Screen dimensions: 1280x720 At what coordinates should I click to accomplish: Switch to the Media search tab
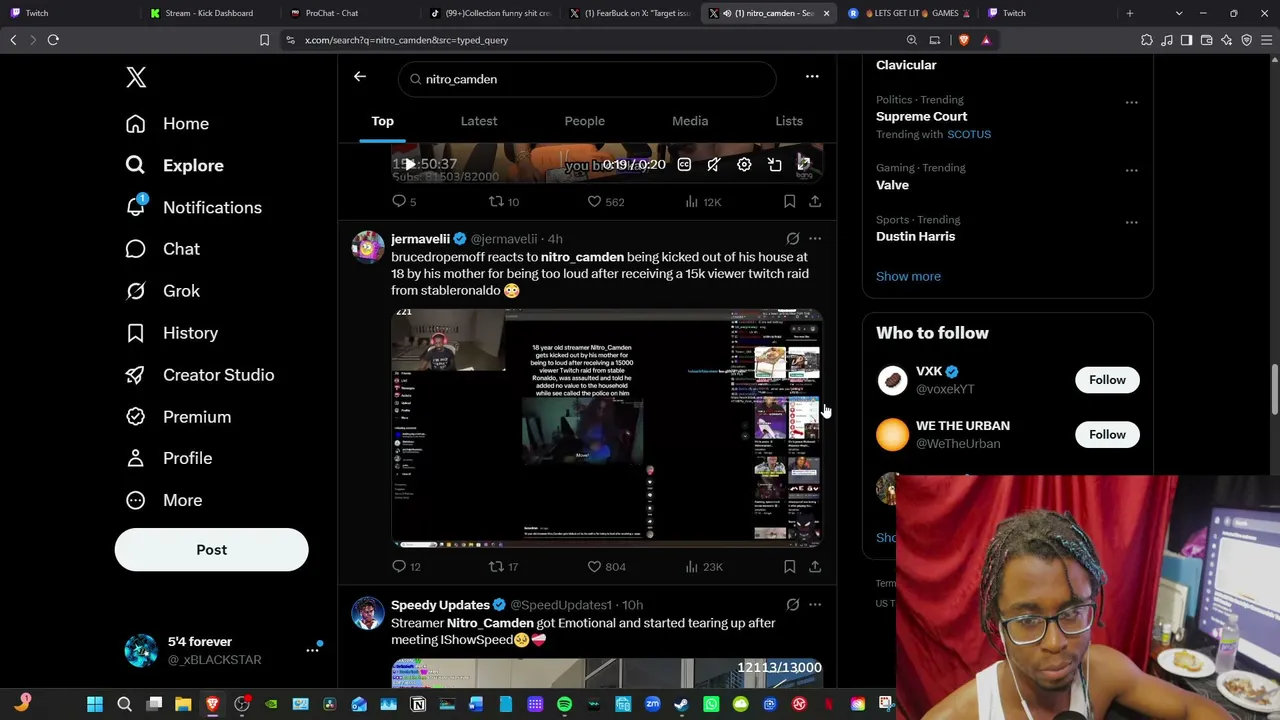pos(690,121)
